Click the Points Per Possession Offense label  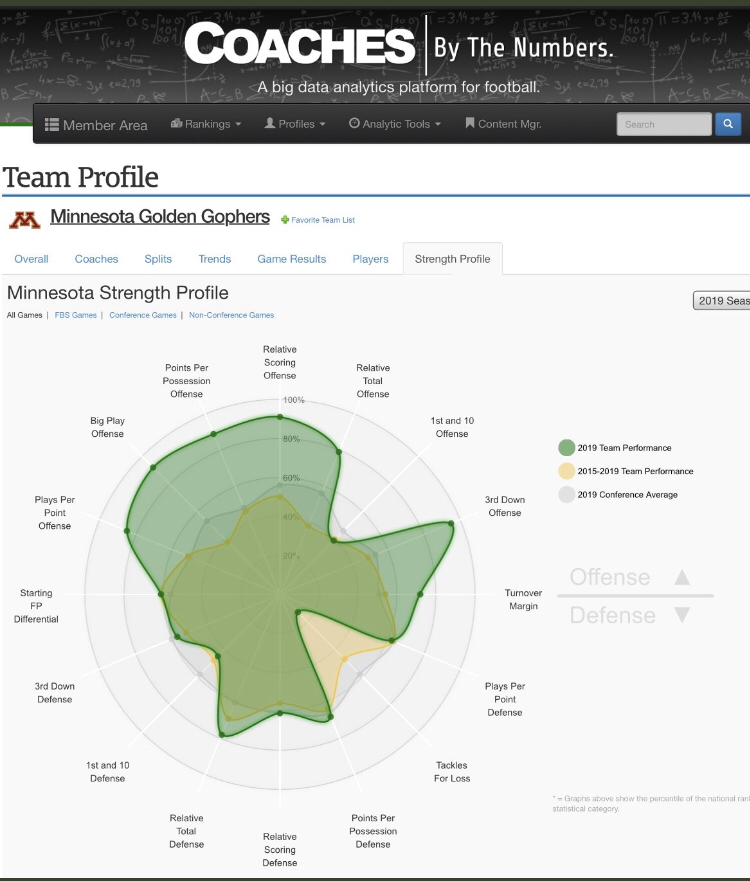187,381
